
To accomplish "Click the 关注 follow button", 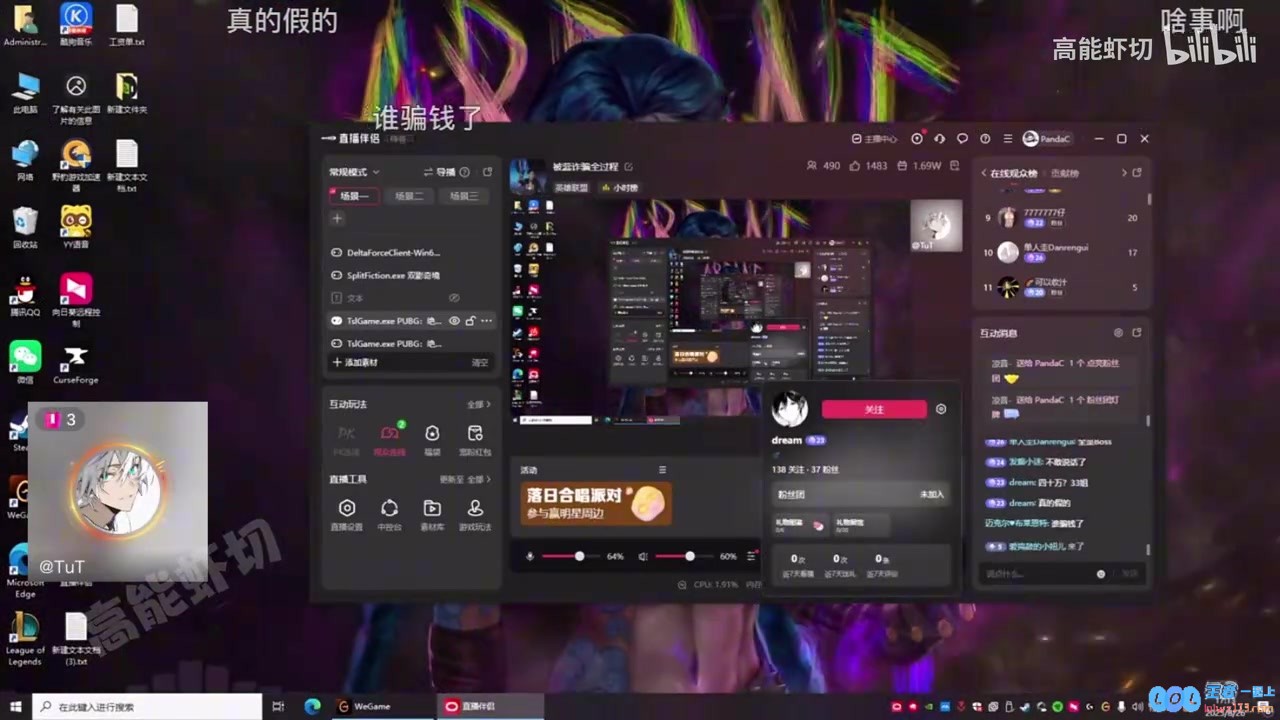I will [x=874, y=409].
